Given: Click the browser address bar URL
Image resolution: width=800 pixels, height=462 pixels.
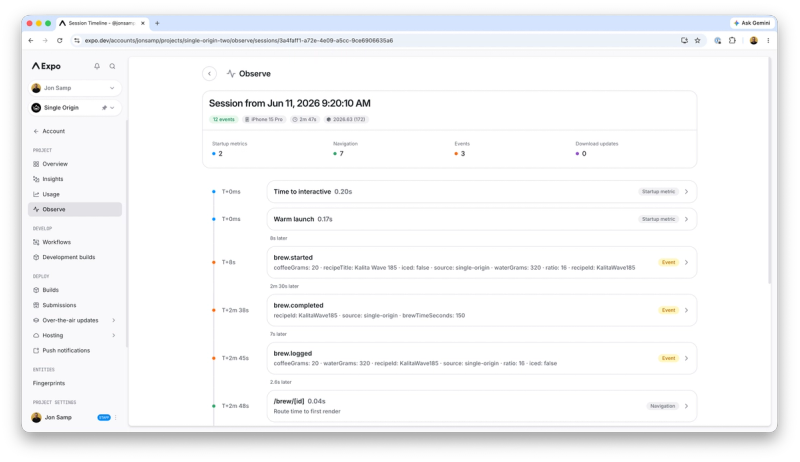Looking at the screenshot, I should 239,40.
